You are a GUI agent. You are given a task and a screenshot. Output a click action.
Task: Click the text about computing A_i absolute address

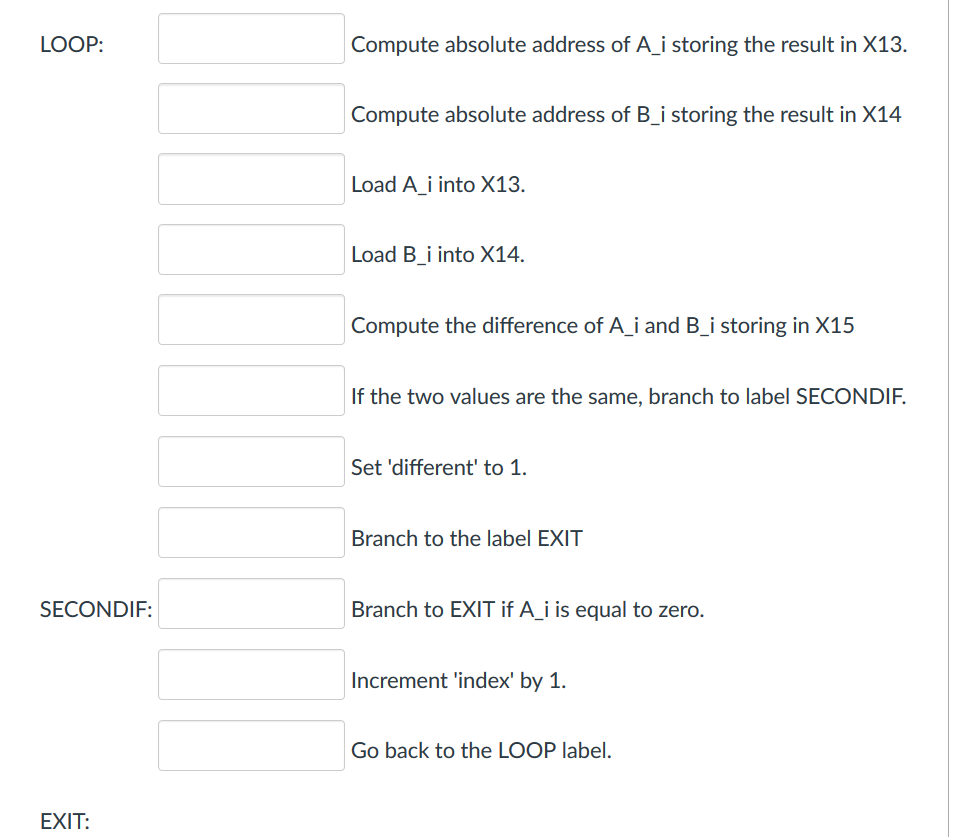tap(628, 44)
